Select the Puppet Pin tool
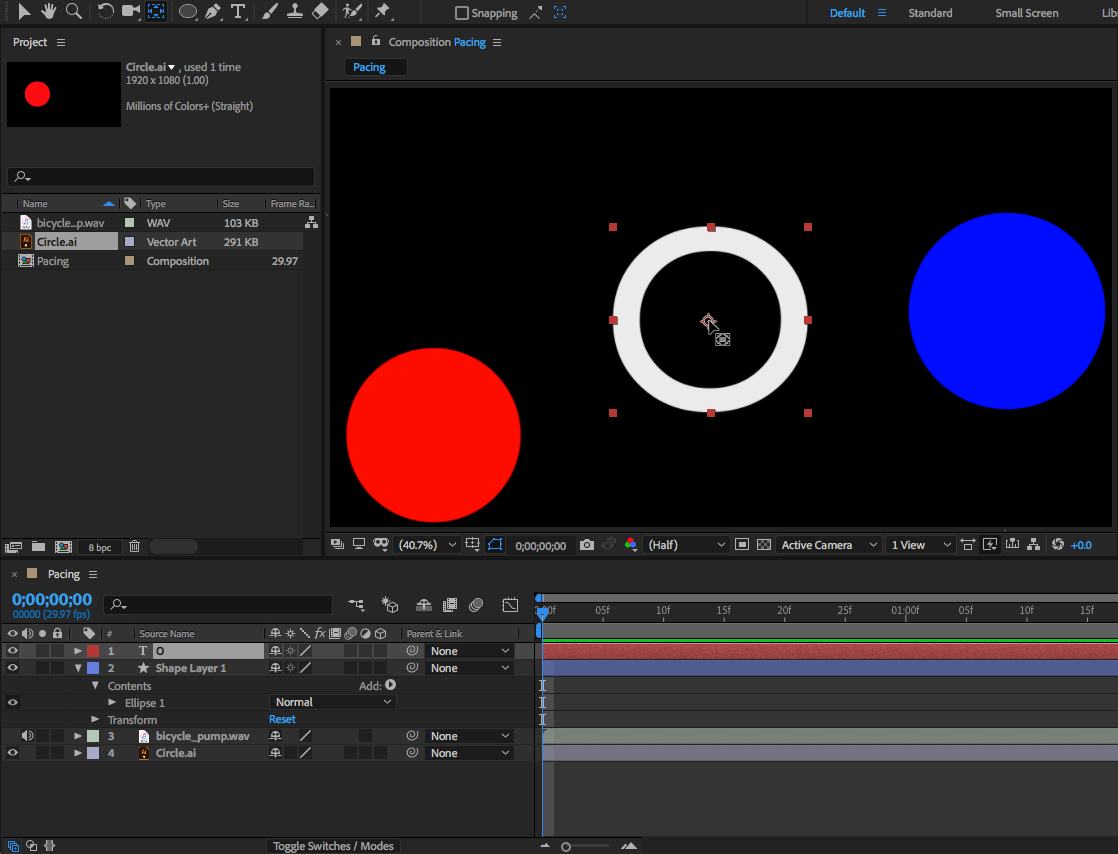This screenshot has width=1118, height=854. click(382, 12)
